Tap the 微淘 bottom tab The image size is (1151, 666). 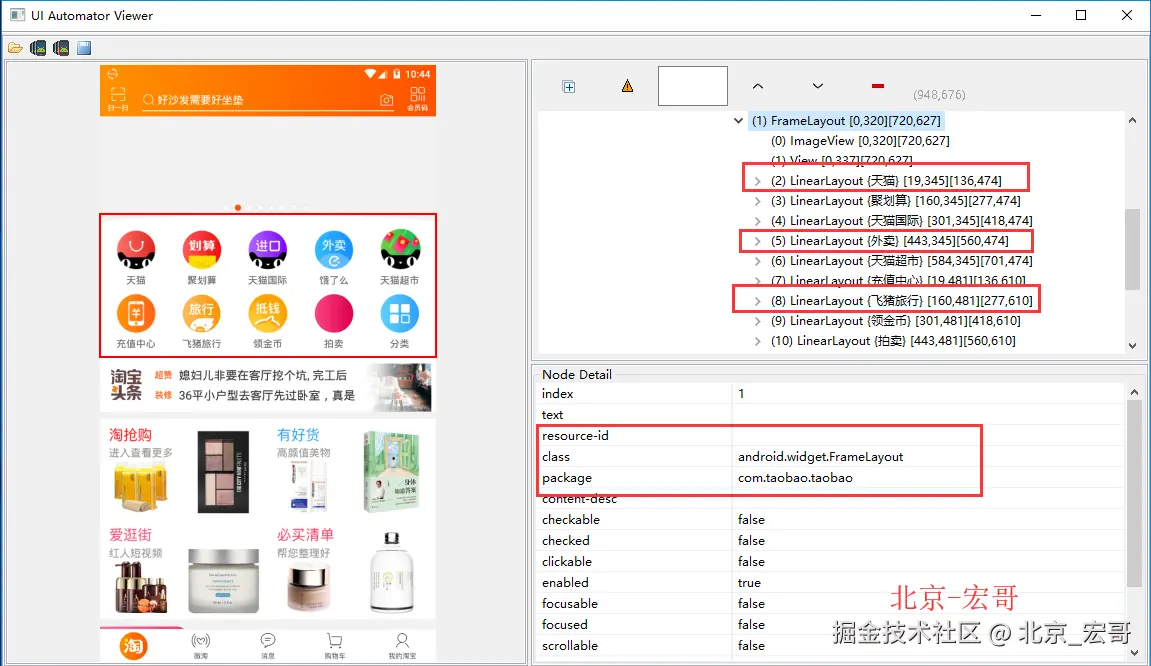(200, 646)
